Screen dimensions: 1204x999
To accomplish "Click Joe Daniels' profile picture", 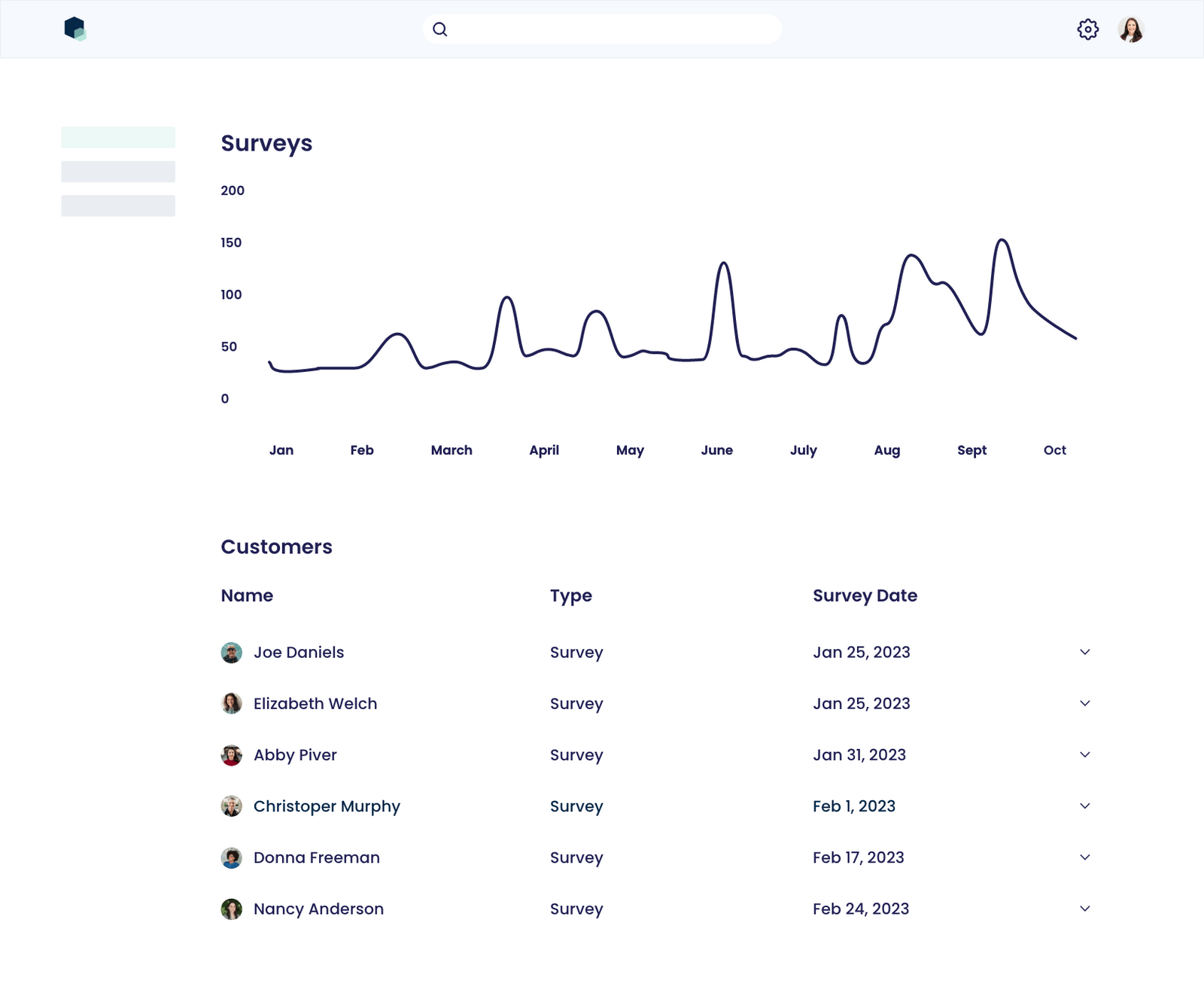I will pos(232,652).
